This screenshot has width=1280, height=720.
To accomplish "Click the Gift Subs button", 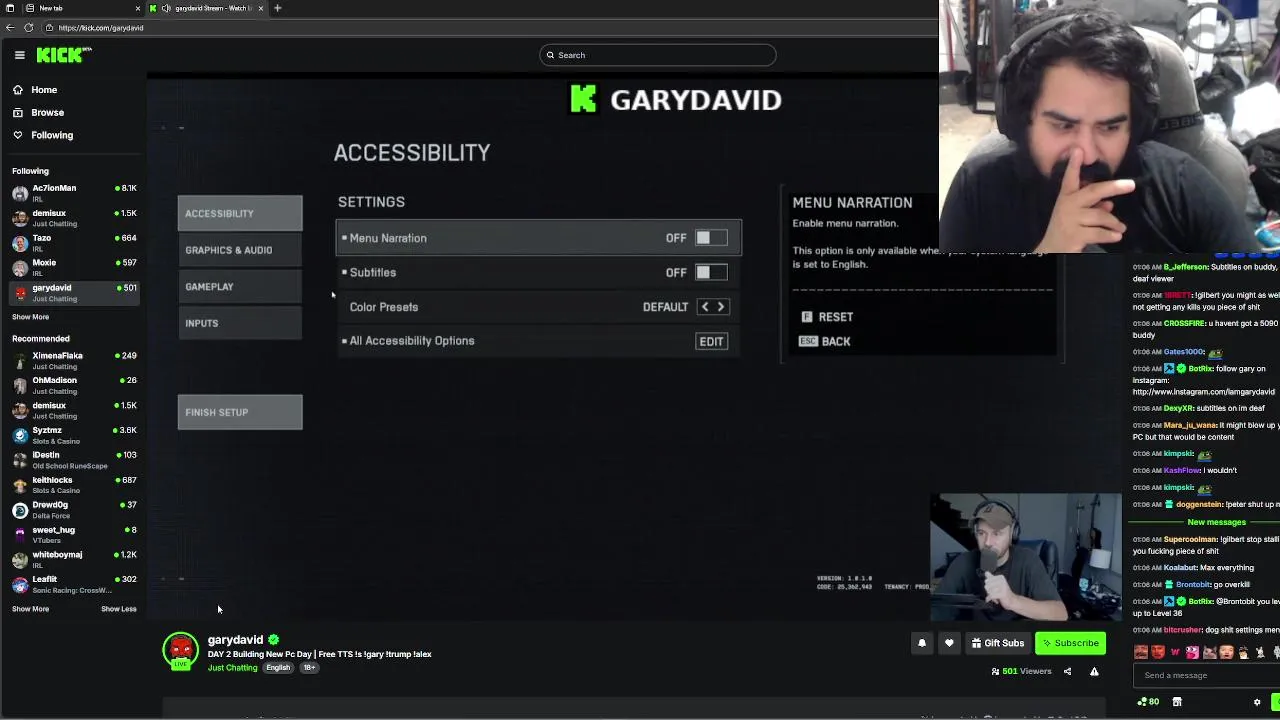I will pyautogui.click(x=998, y=643).
